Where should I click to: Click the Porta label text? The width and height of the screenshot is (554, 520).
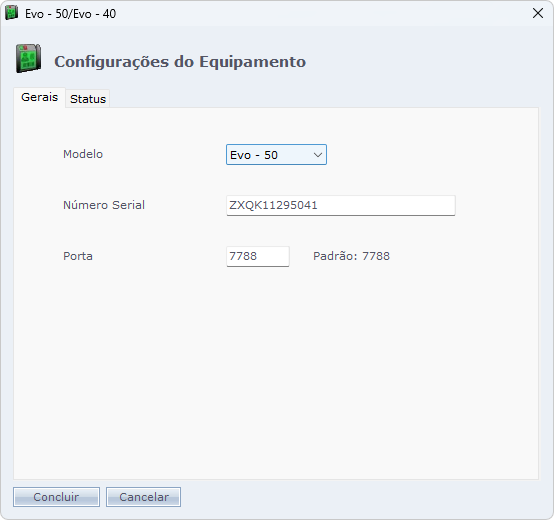pyautogui.click(x=78, y=256)
